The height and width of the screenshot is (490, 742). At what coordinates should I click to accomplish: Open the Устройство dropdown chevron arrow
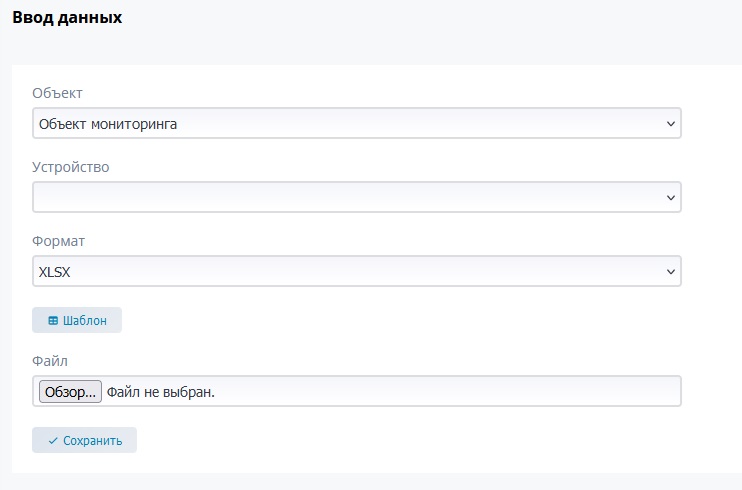tap(670, 198)
